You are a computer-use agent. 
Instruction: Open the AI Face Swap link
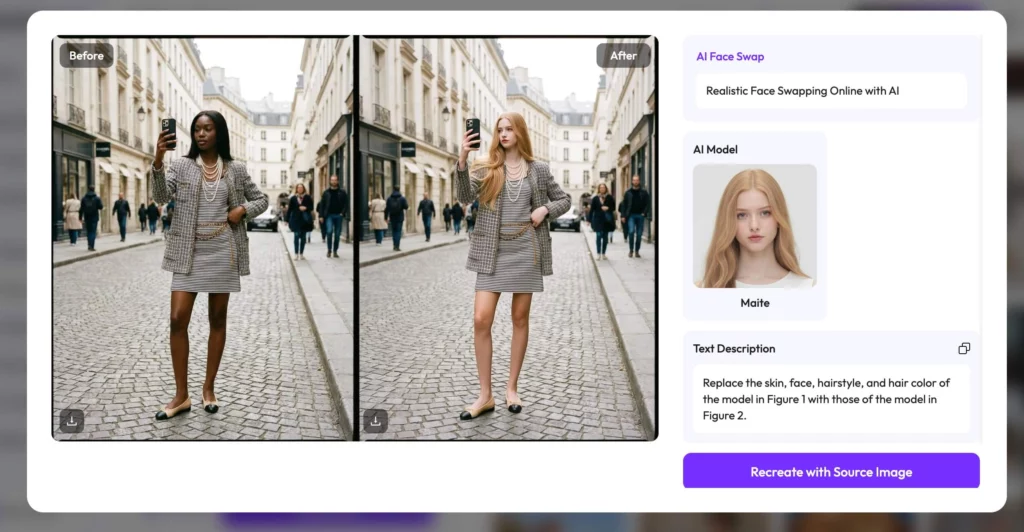click(729, 57)
